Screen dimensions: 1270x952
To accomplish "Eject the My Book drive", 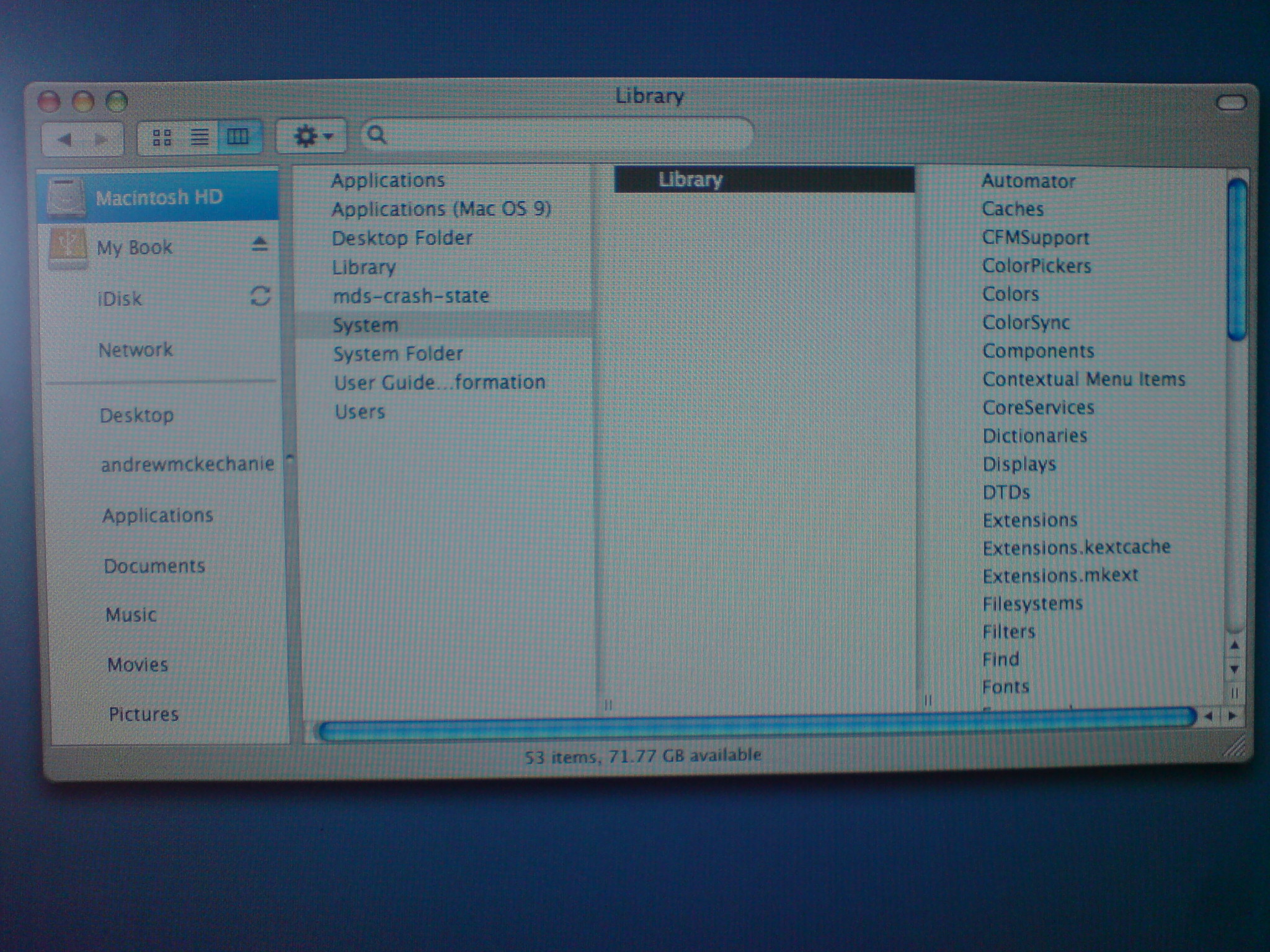I will click(260, 245).
